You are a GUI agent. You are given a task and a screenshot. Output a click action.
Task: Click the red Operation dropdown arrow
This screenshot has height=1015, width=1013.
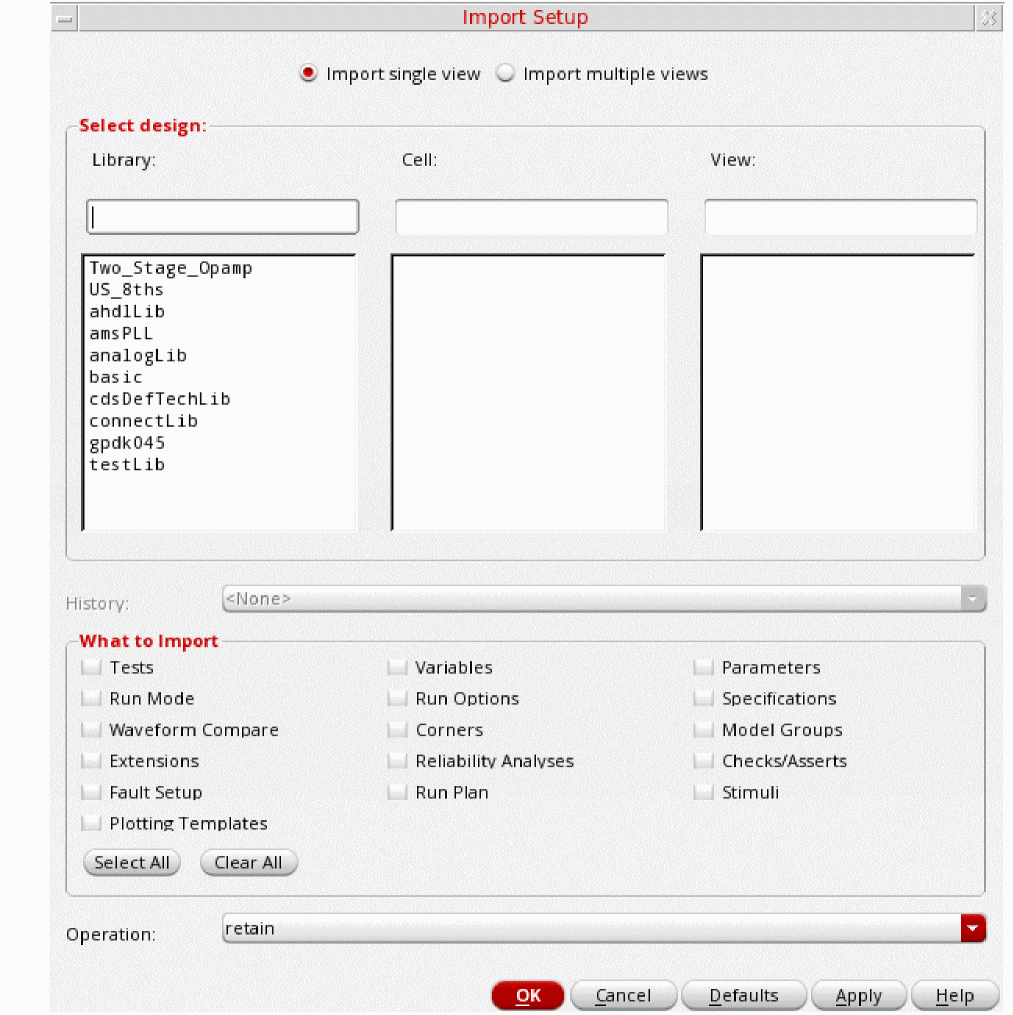(973, 928)
